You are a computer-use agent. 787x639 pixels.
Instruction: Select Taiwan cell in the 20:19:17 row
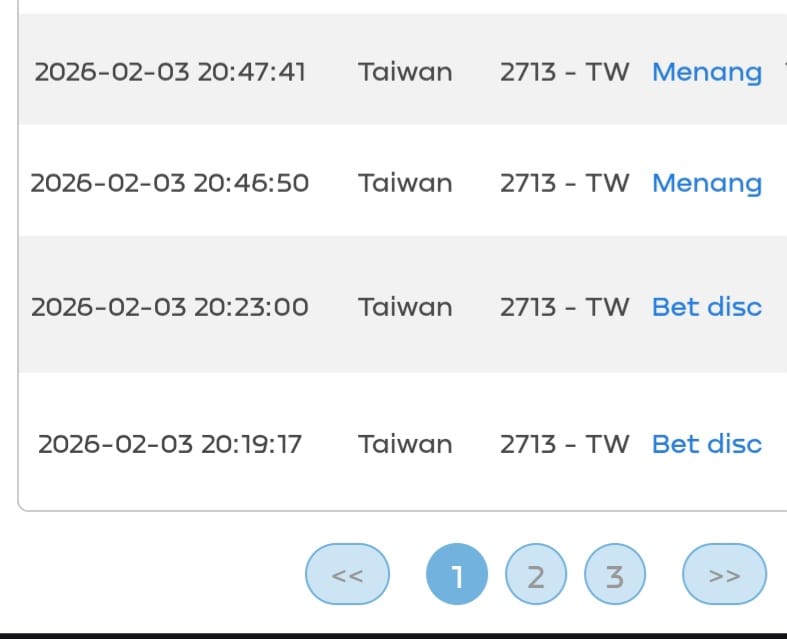(x=405, y=444)
